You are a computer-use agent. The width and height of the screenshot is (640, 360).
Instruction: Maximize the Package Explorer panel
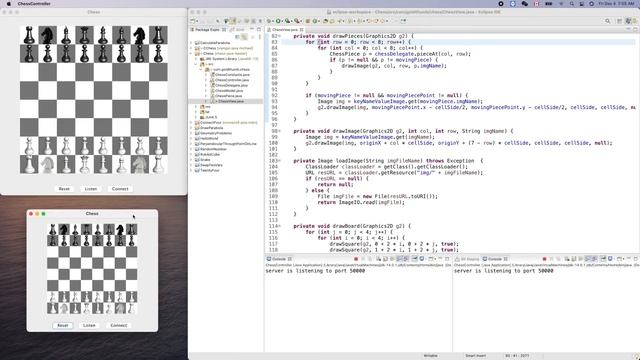[259, 29]
